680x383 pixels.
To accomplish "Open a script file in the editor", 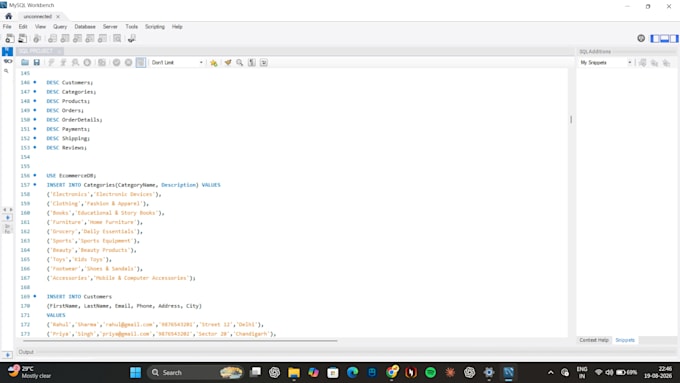I will coord(25,62).
